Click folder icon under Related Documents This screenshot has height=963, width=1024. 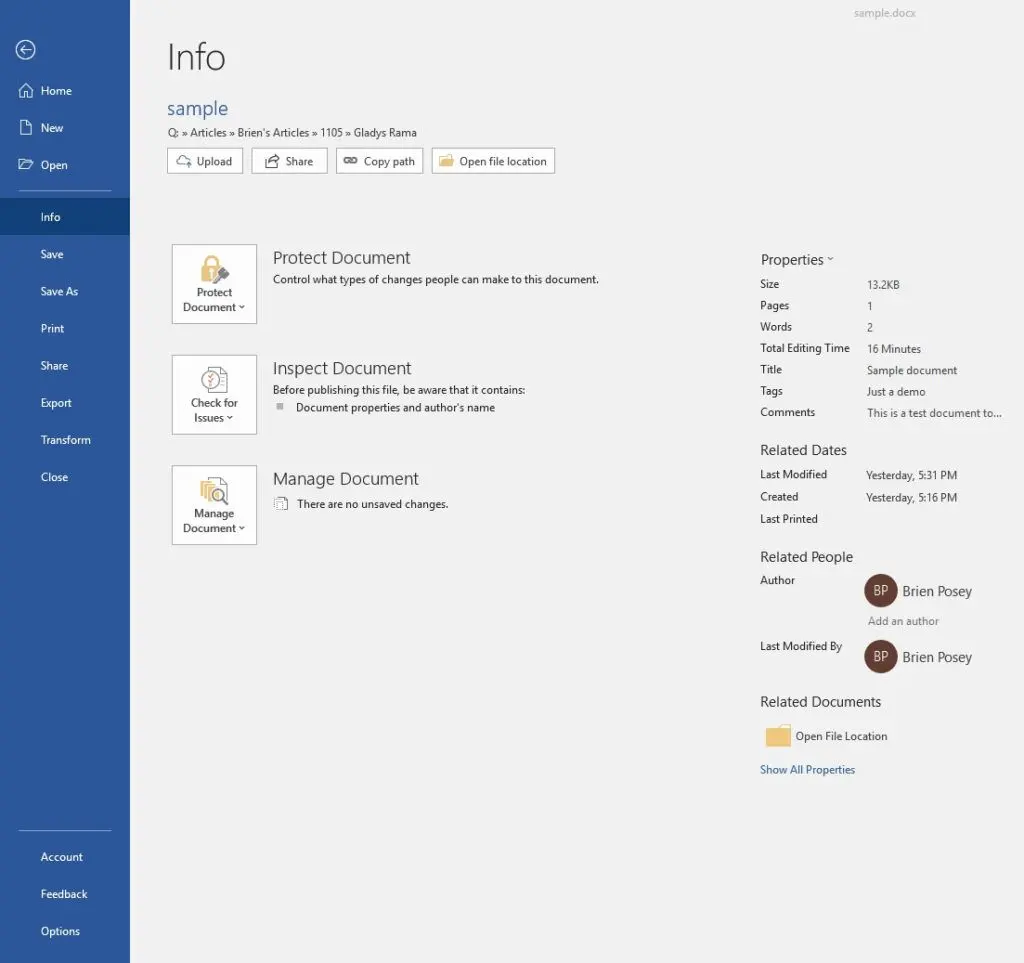click(x=778, y=736)
